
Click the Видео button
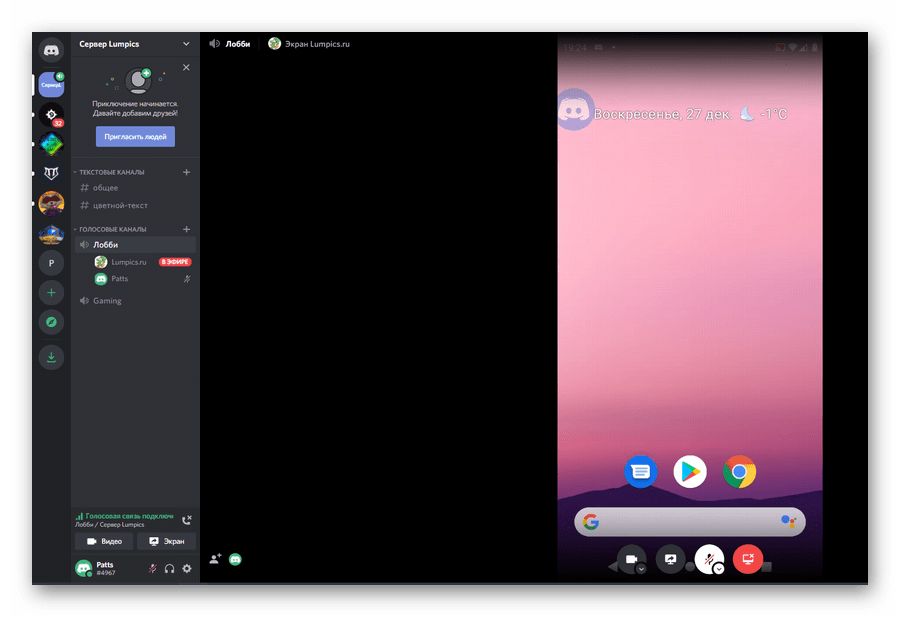point(104,541)
